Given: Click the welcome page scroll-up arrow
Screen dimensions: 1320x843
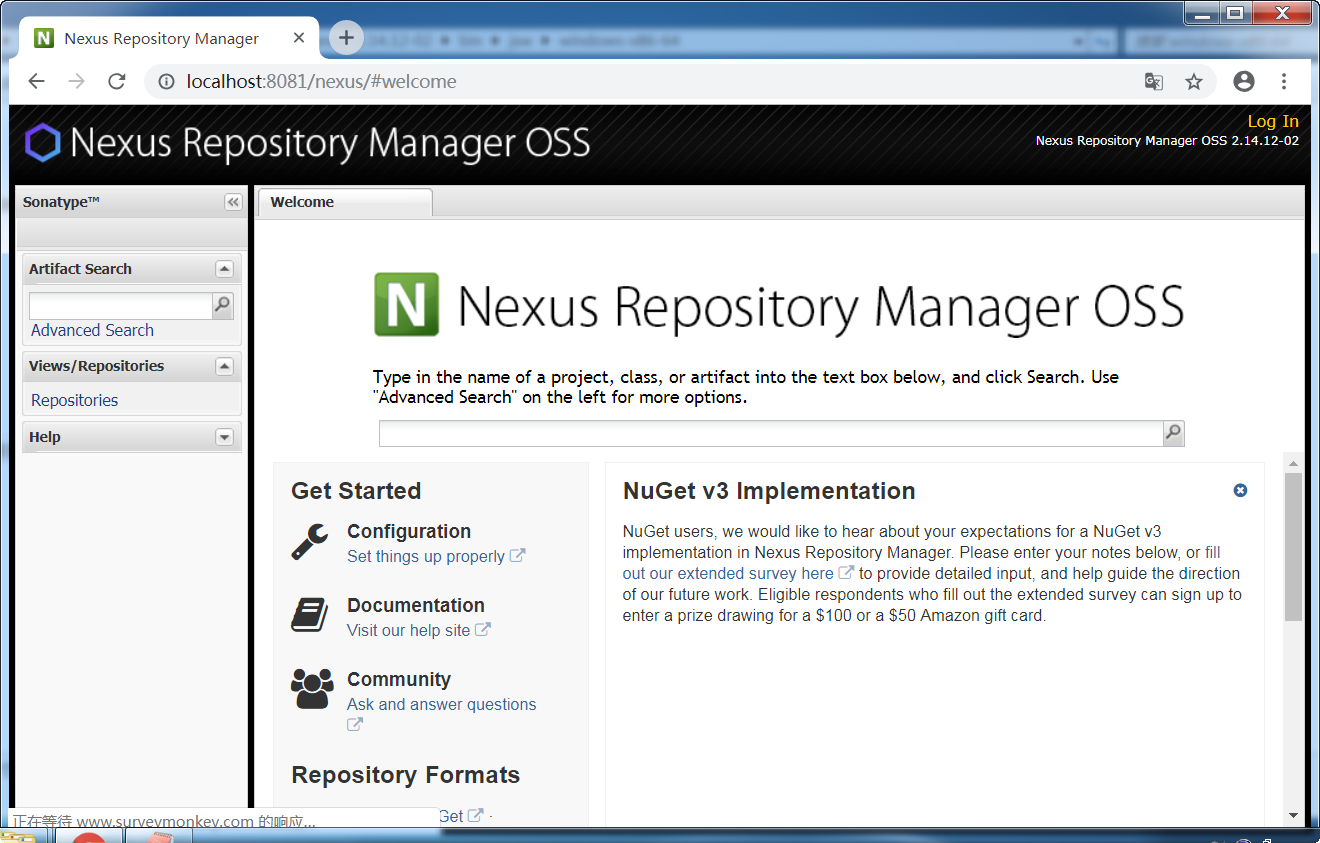Looking at the screenshot, I should coord(1293,464).
